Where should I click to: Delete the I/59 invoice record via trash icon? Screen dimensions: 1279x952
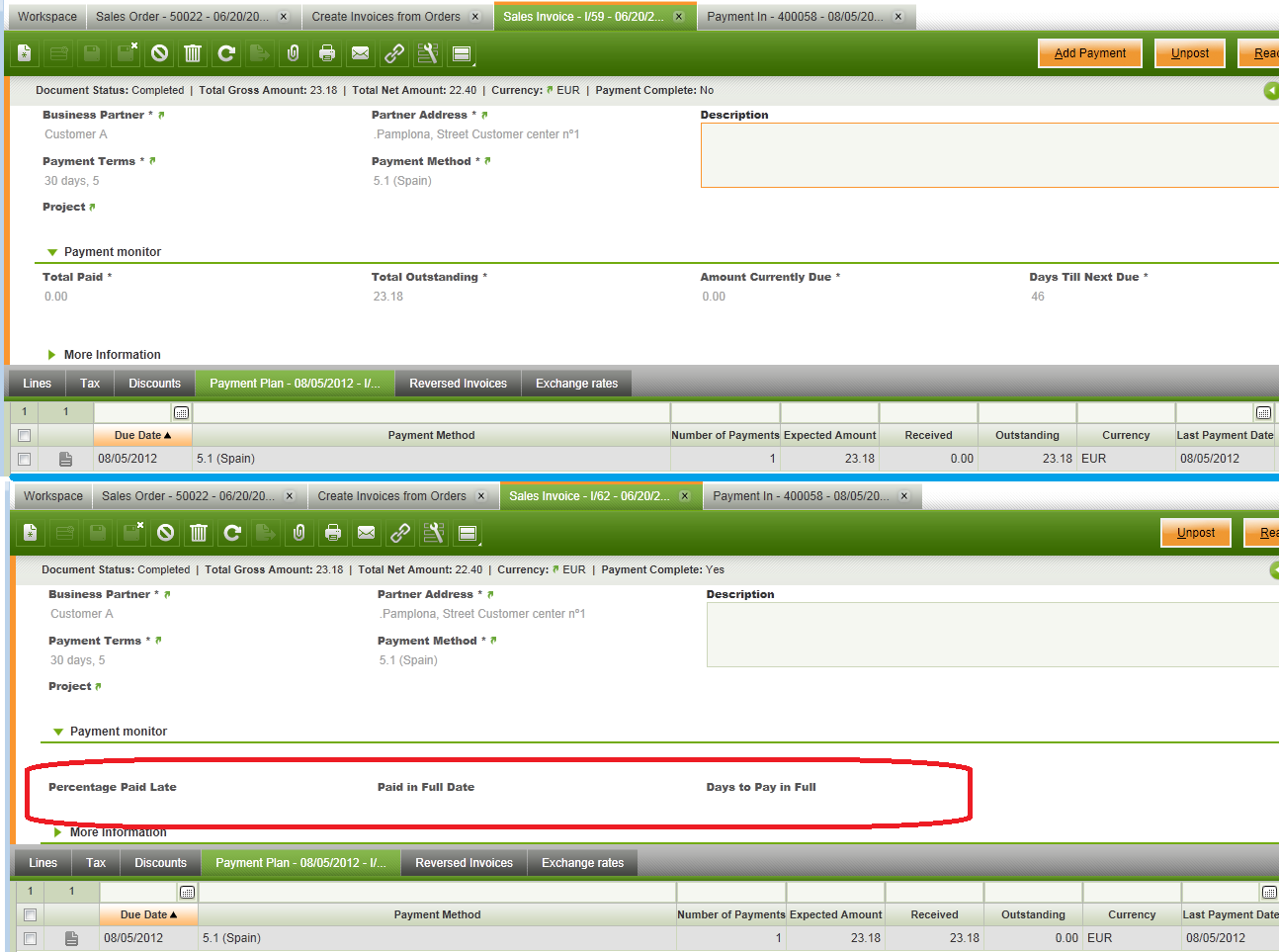pyautogui.click(x=193, y=53)
